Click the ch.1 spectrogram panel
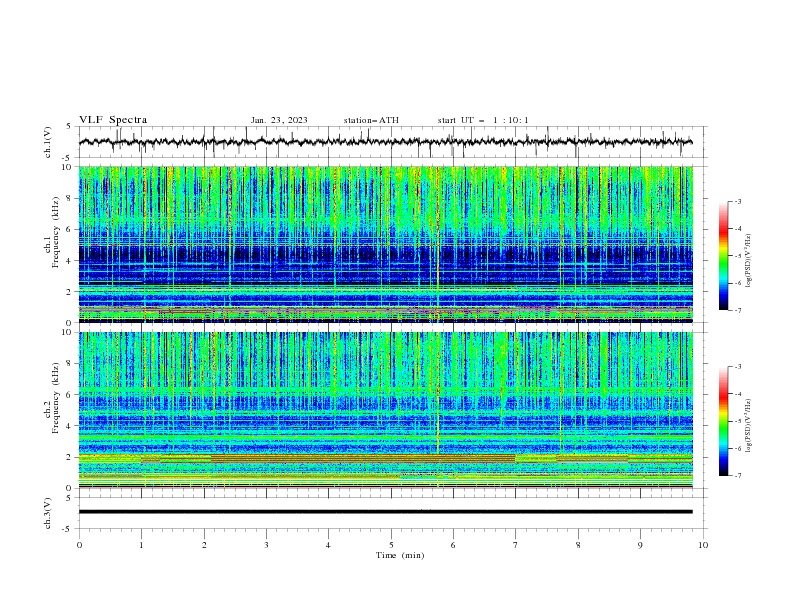792x612 pixels. (x=385, y=244)
